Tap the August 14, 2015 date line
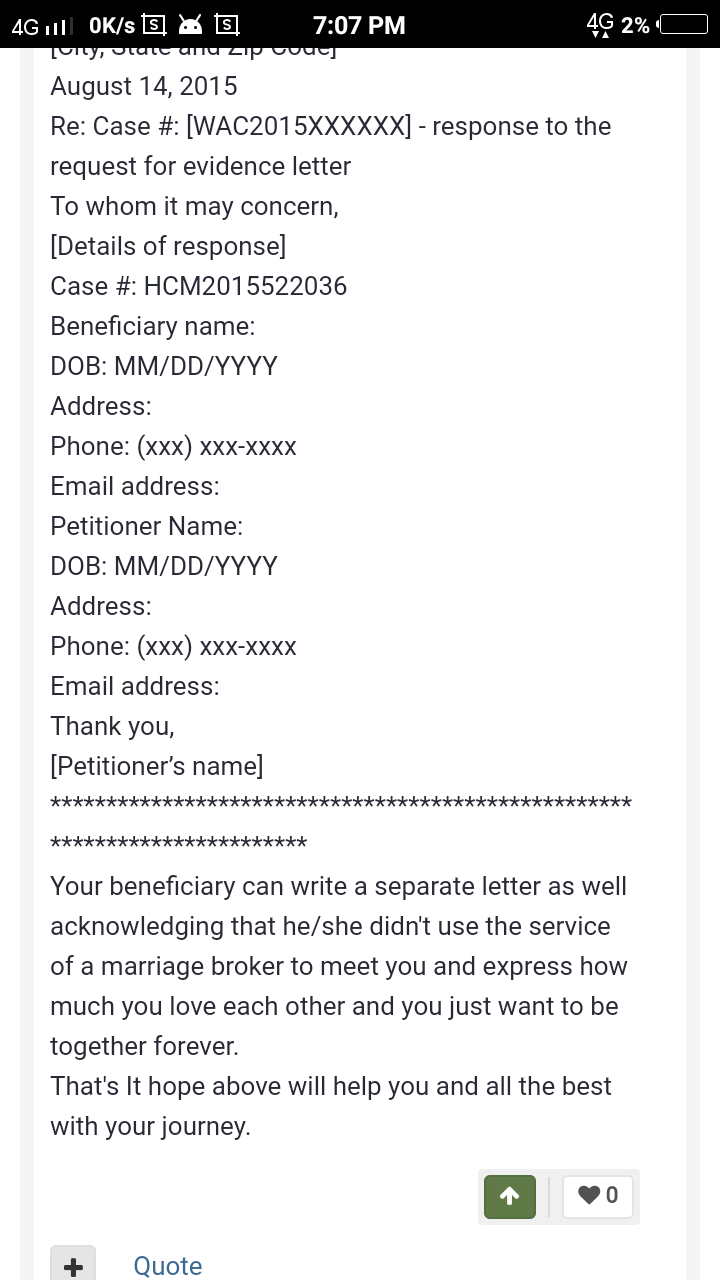This screenshot has width=720, height=1280. [144, 86]
